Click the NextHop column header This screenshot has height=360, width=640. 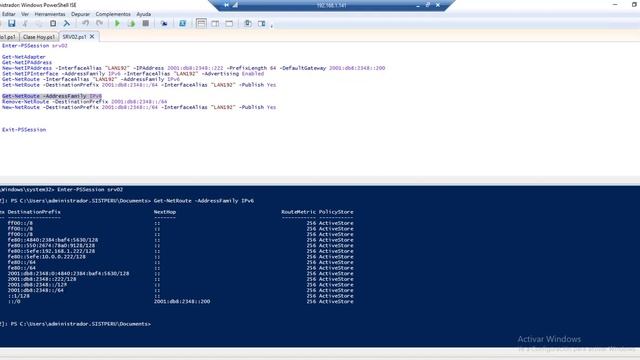point(165,212)
